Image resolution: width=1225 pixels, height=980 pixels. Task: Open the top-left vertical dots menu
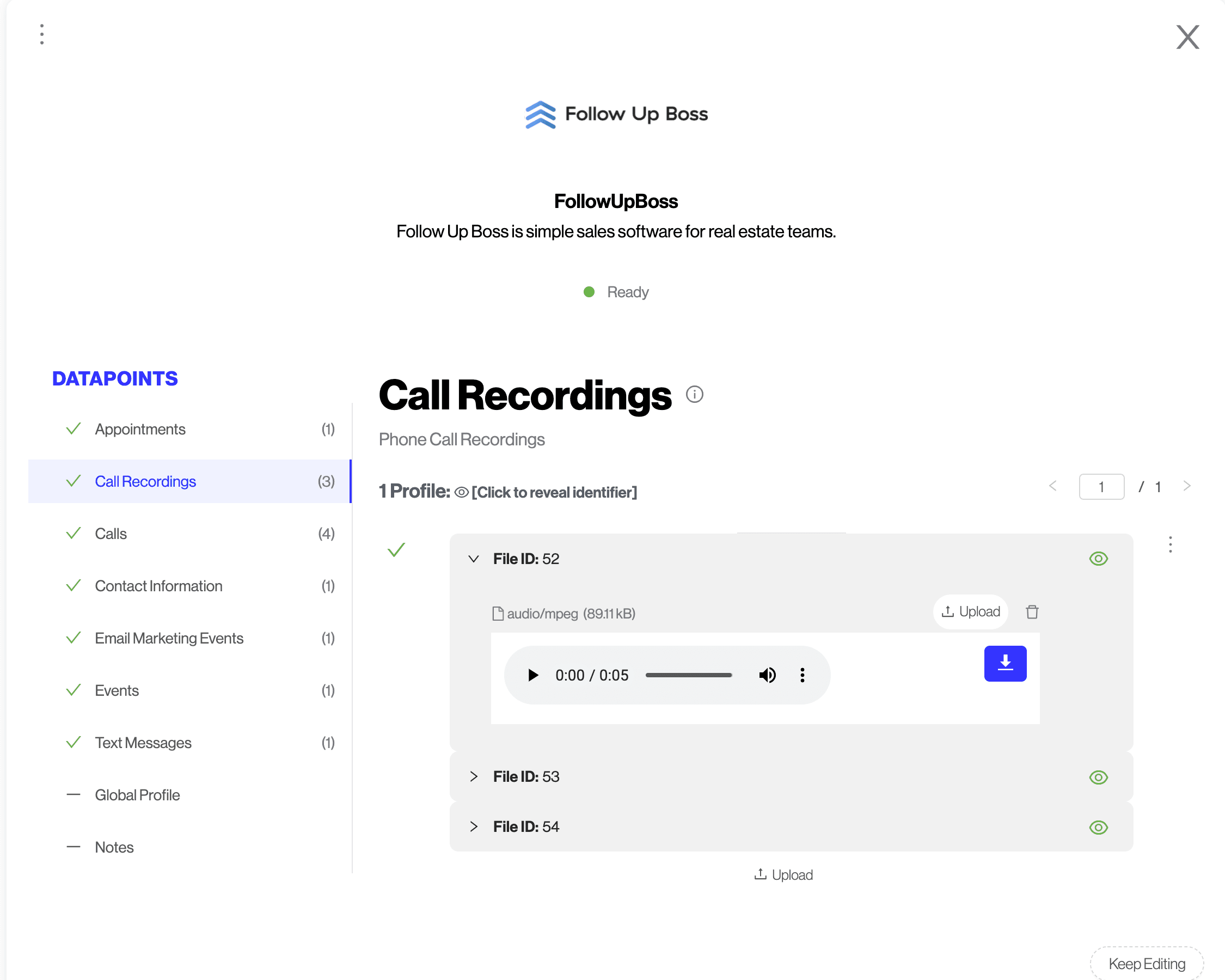pyautogui.click(x=41, y=34)
